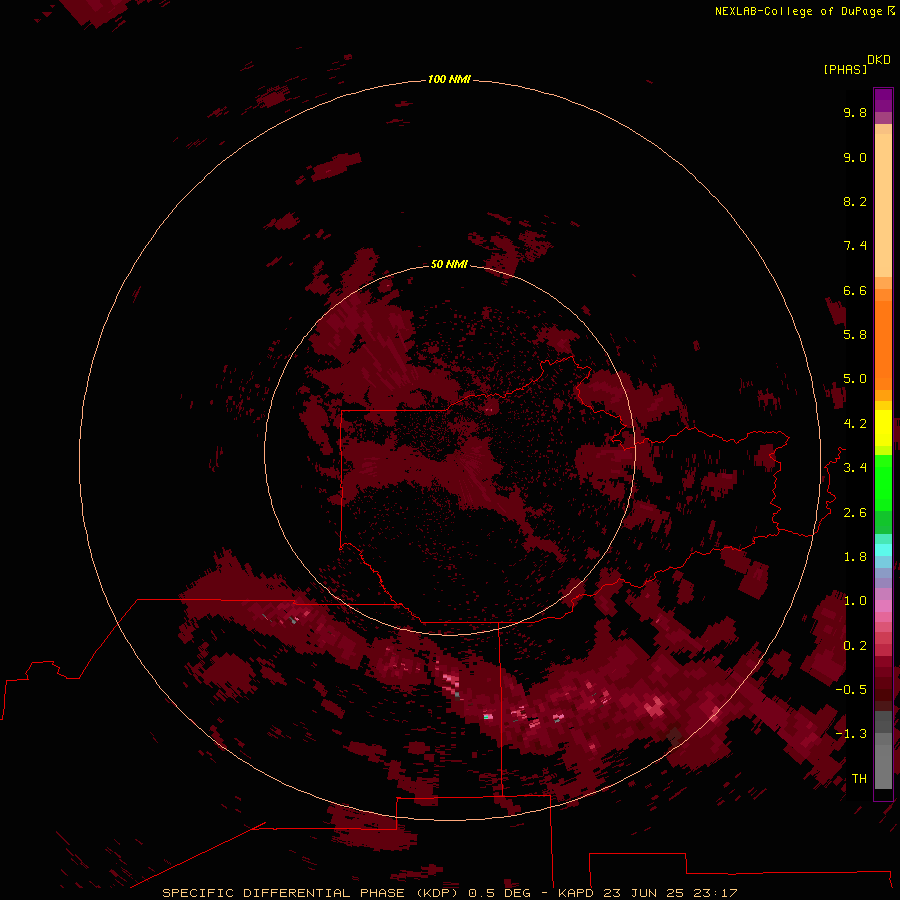900x900 pixels.
Task: Click the 0.2 value on the color scale
Action: pos(855,646)
